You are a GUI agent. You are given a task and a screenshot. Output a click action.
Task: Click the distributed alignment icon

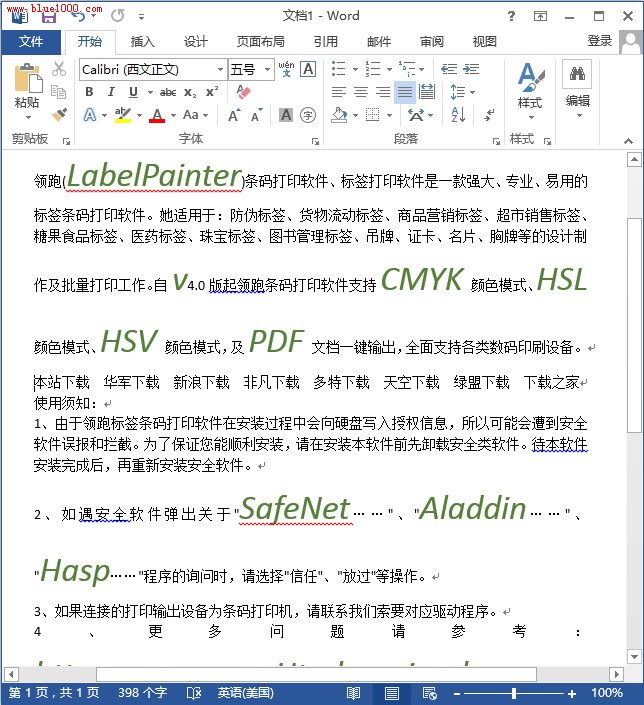(426, 92)
